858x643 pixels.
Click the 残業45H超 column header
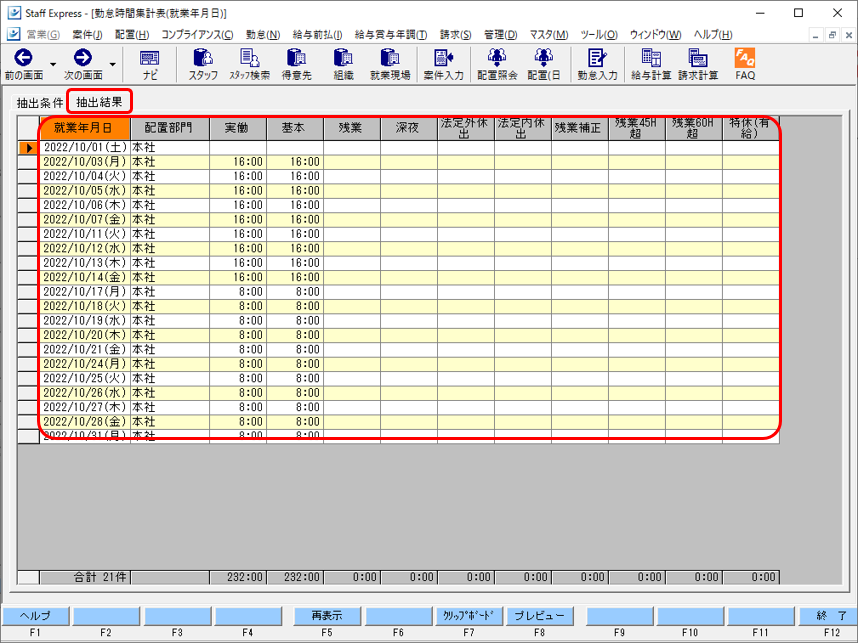[636, 128]
